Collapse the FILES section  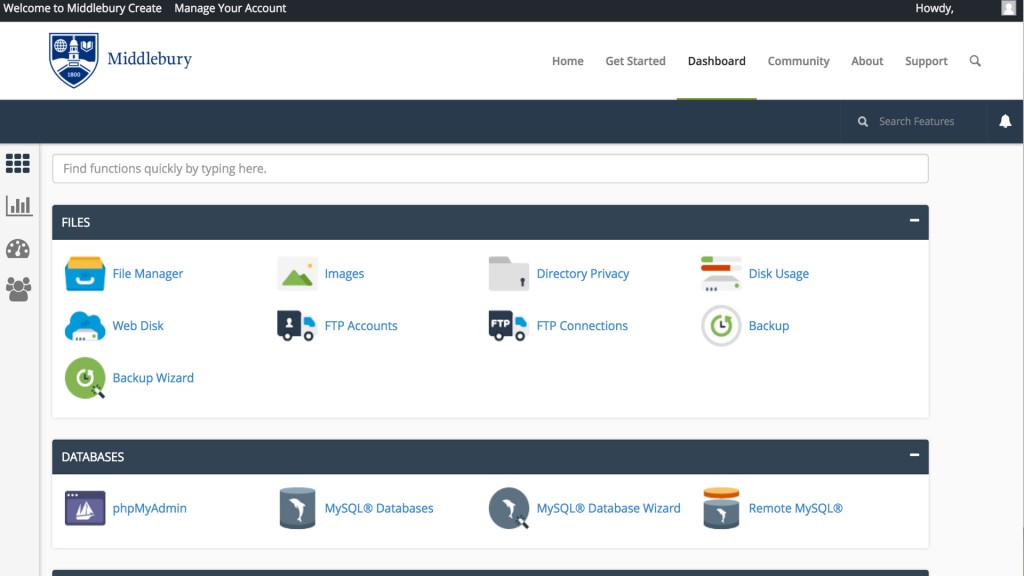pyautogui.click(x=913, y=222)
